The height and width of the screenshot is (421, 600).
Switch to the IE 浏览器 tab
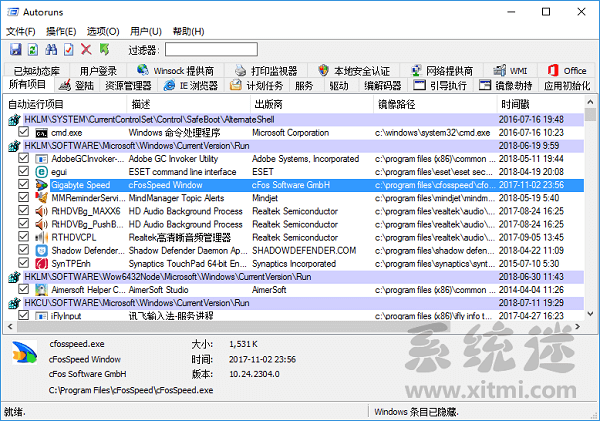(x=191, y=85)
